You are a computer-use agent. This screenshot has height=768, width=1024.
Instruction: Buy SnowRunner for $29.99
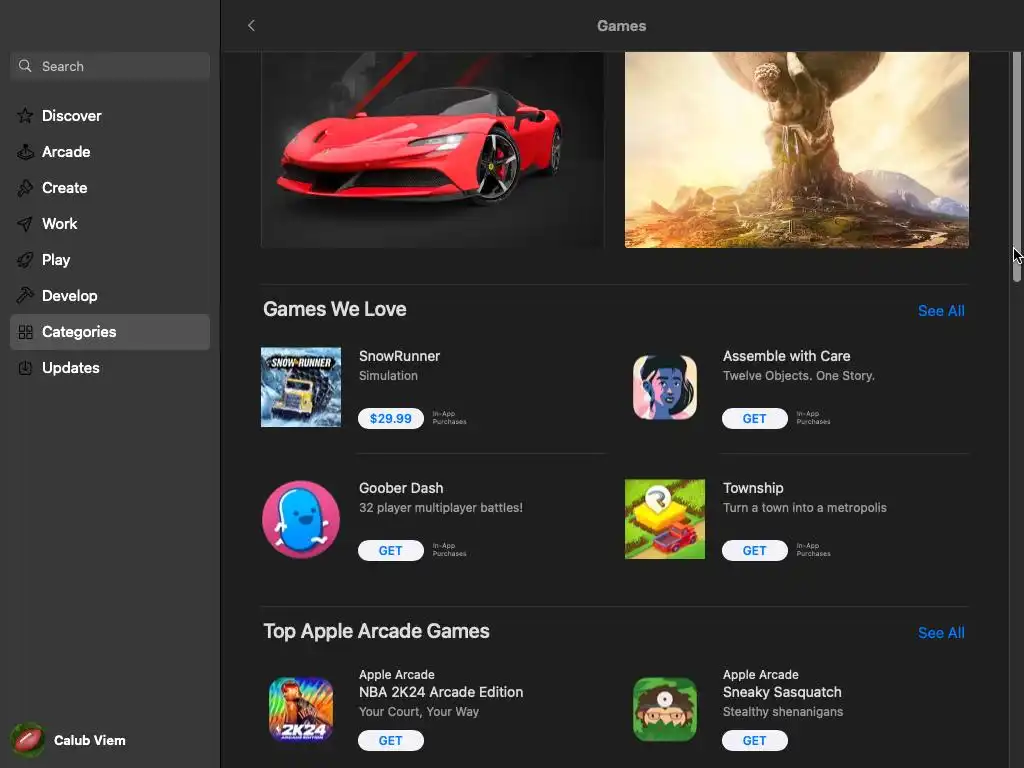391,419
